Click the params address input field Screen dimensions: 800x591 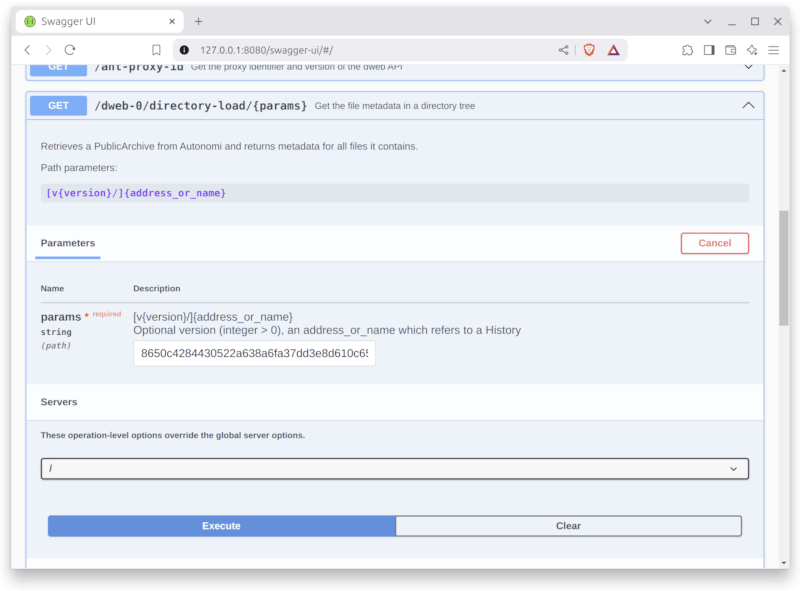[254, 353]
